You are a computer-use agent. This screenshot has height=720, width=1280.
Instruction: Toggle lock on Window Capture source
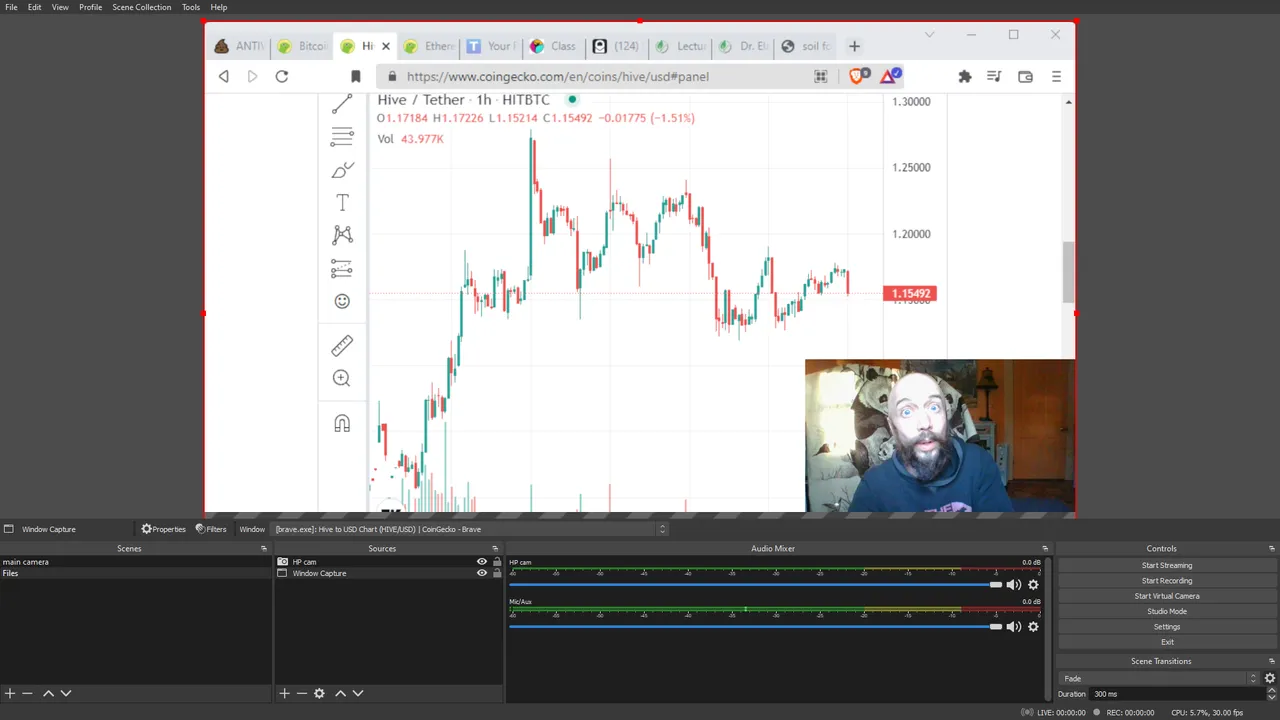[497, 573]
